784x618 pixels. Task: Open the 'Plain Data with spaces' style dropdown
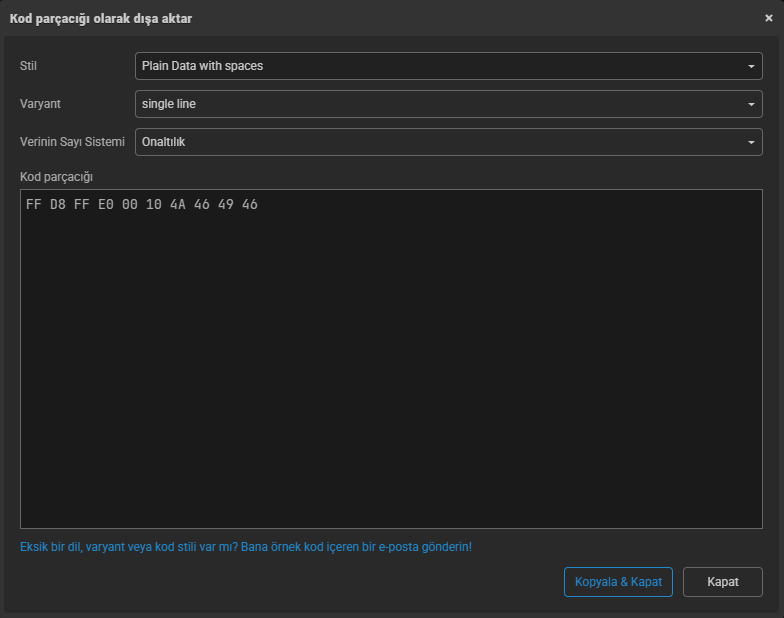[440, 66]
